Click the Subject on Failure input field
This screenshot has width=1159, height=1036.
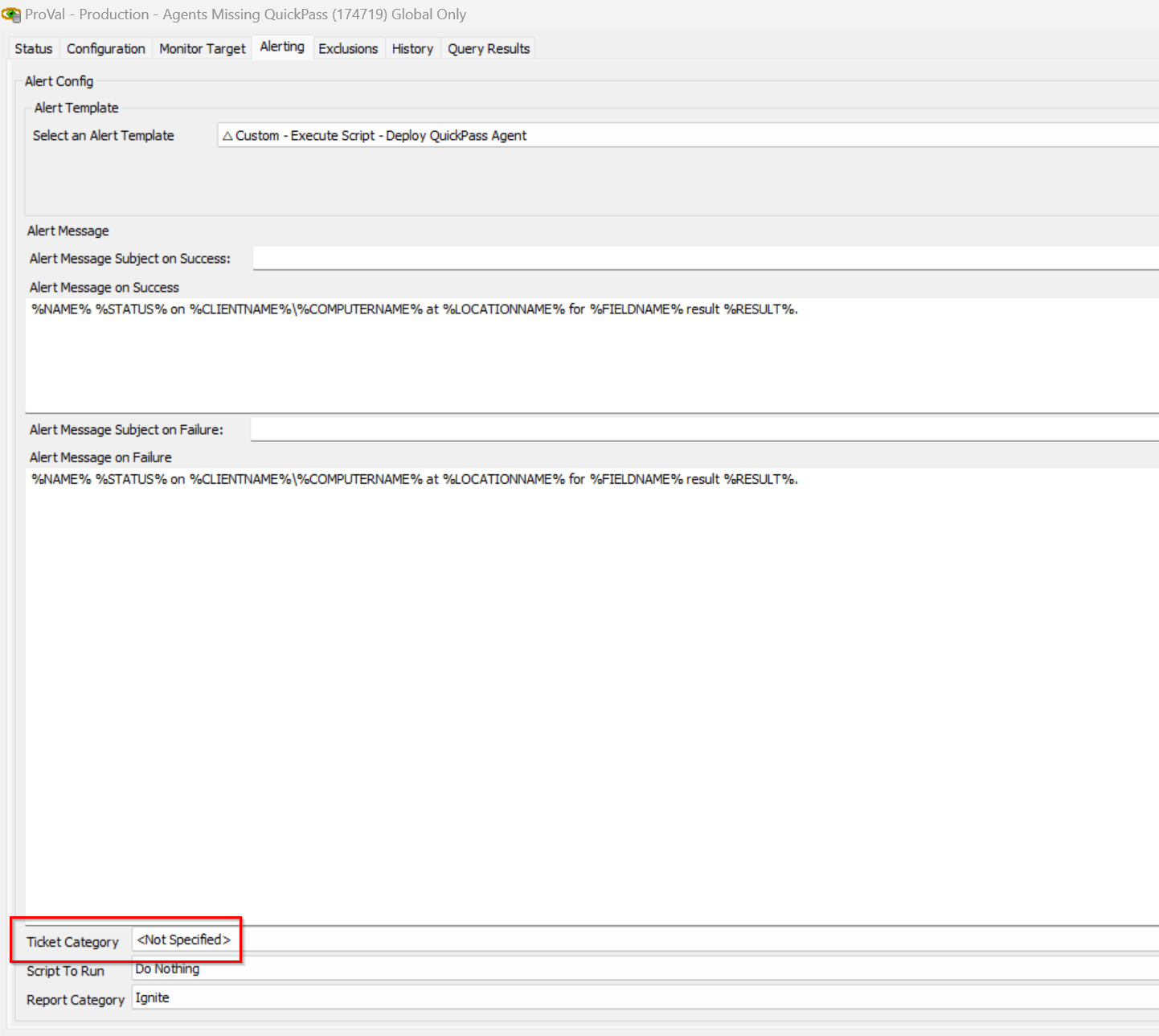click(x=703, y=430)
